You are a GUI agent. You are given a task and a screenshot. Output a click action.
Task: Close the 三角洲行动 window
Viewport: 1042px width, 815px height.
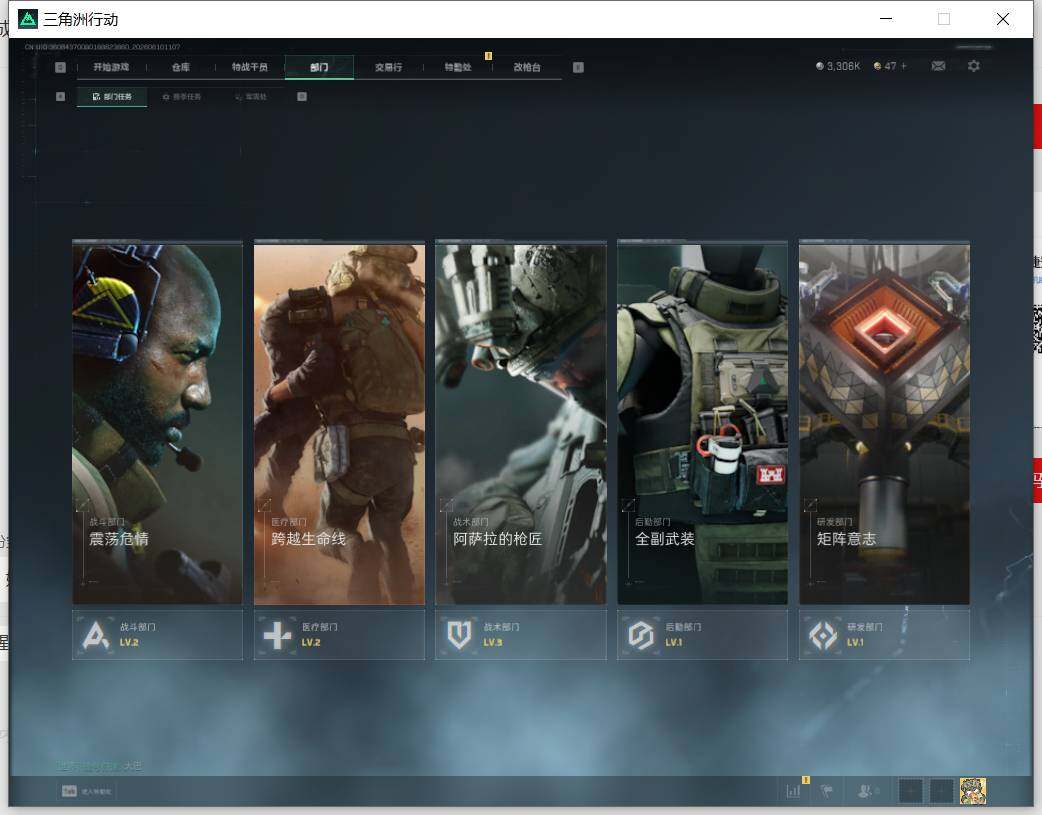(x=1003, y=19)
